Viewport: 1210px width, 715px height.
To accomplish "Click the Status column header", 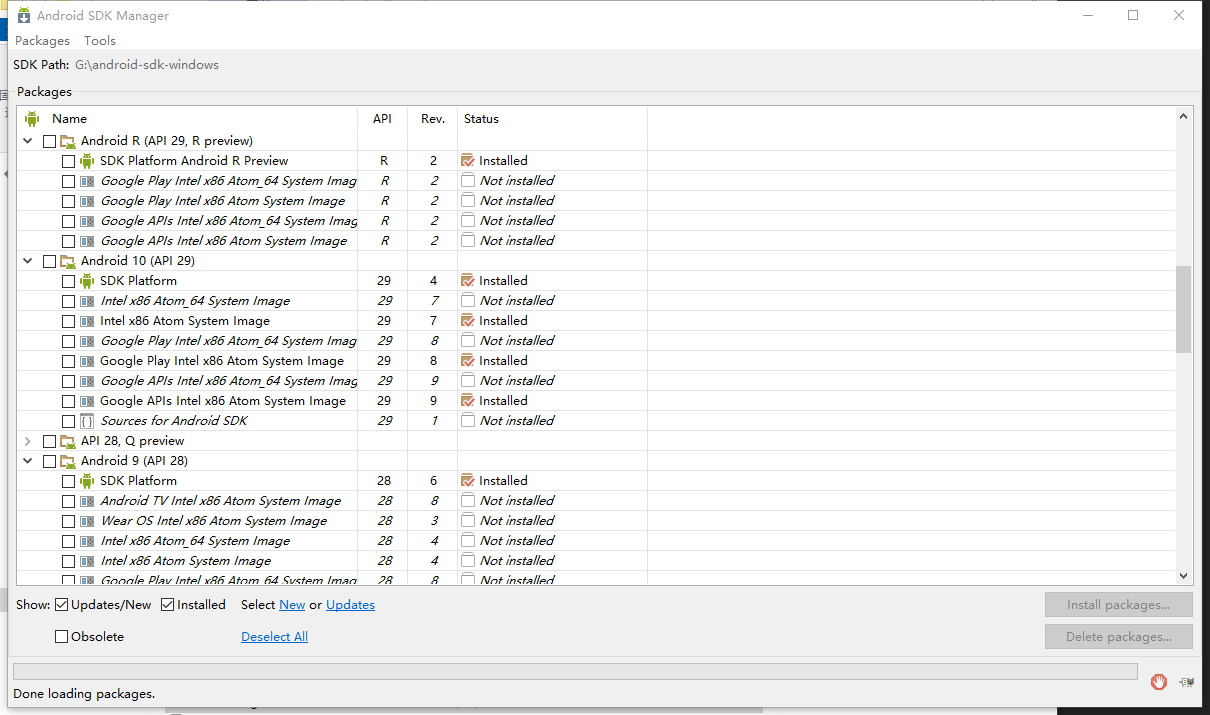I will pos(552,119).
